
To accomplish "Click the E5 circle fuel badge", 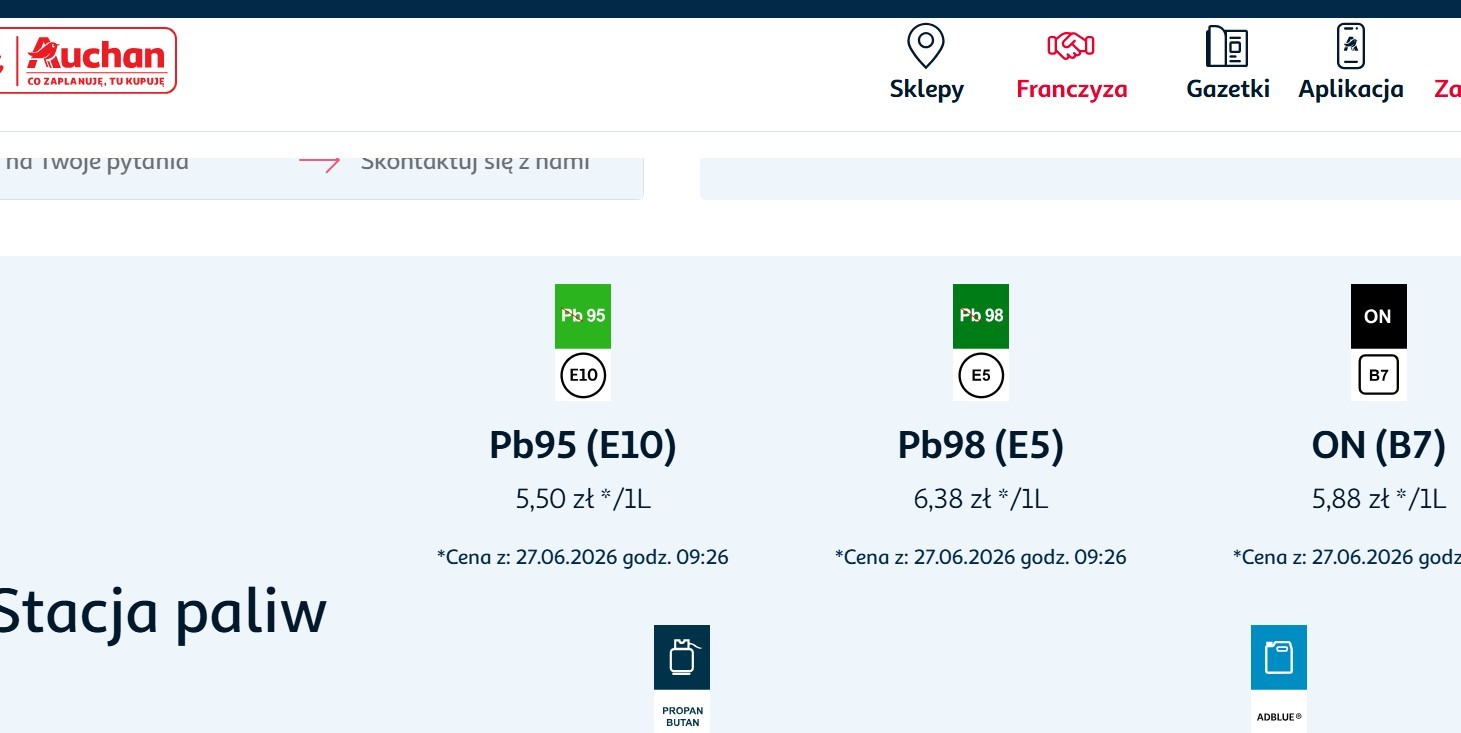I will (981, 376).
